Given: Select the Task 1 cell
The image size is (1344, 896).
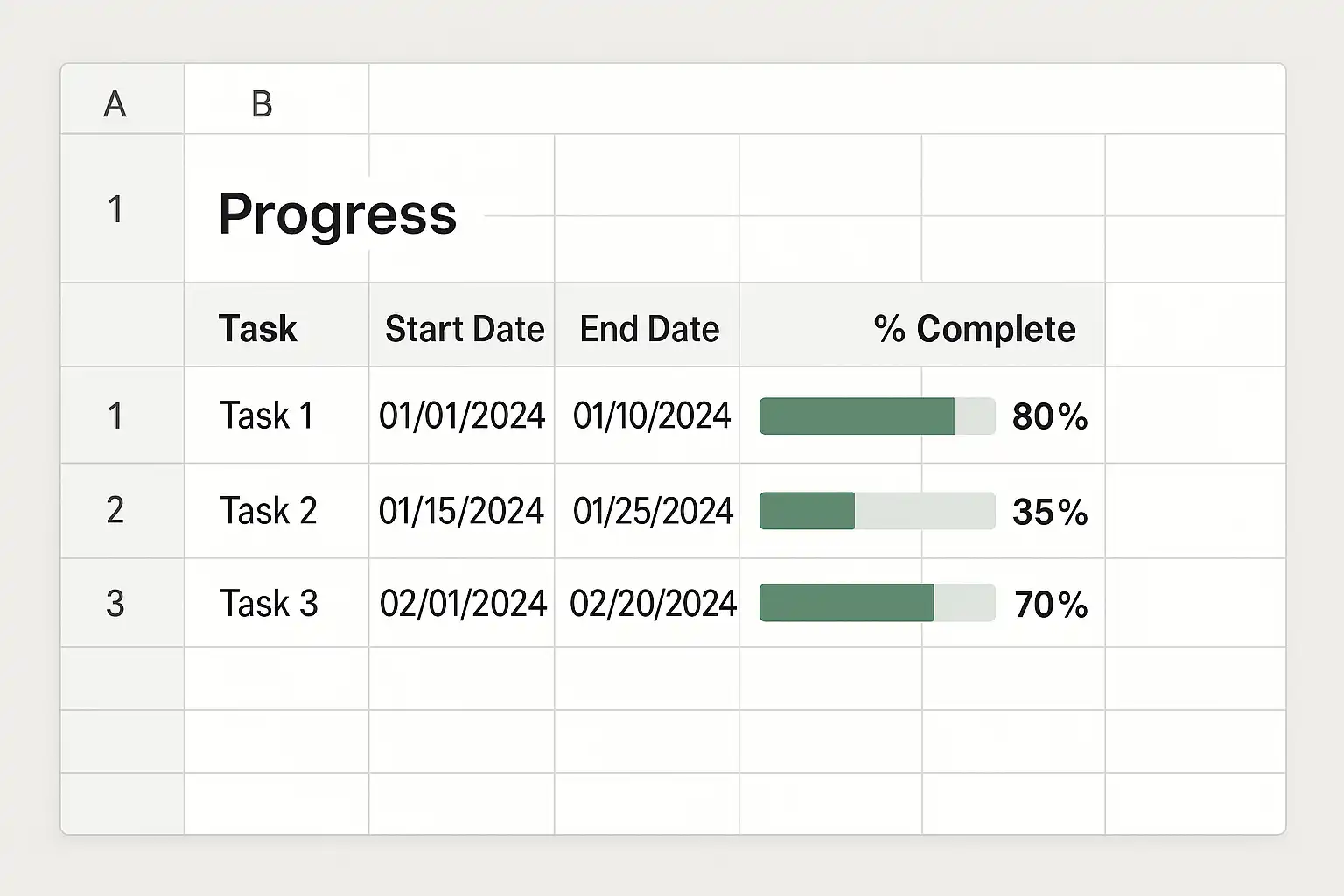Looking at the screenshot, I should coord(267,416).
